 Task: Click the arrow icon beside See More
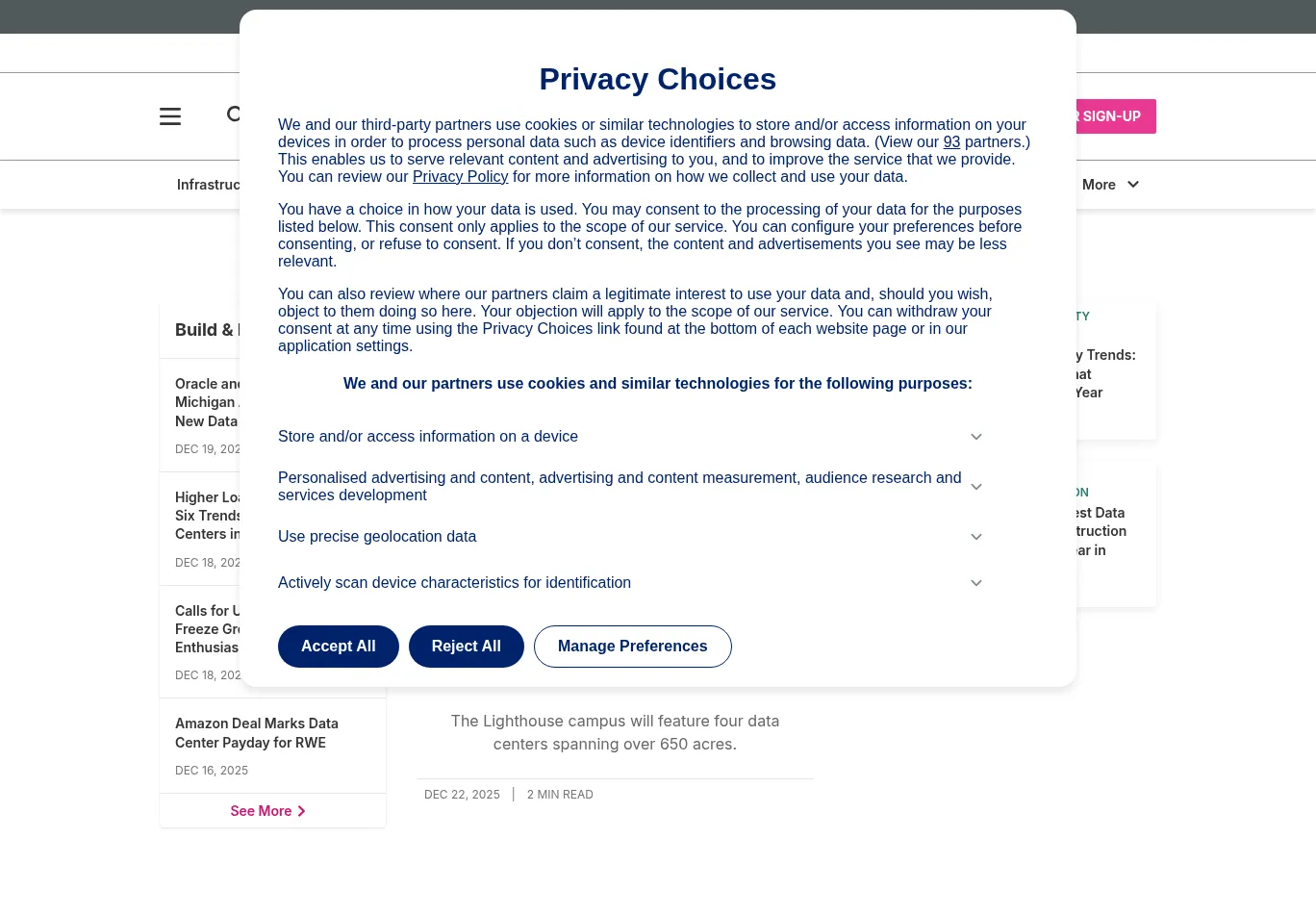tap(301, 811)
